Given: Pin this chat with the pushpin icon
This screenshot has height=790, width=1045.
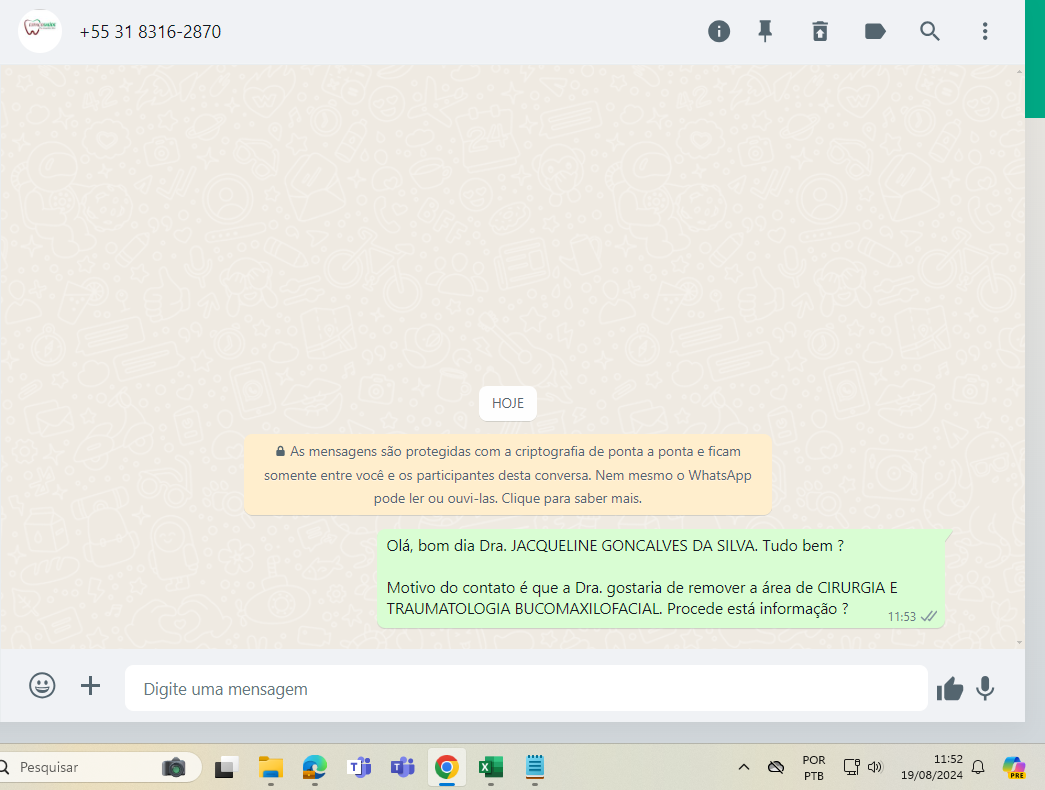Looking at the screenshot, I should 765,31.
